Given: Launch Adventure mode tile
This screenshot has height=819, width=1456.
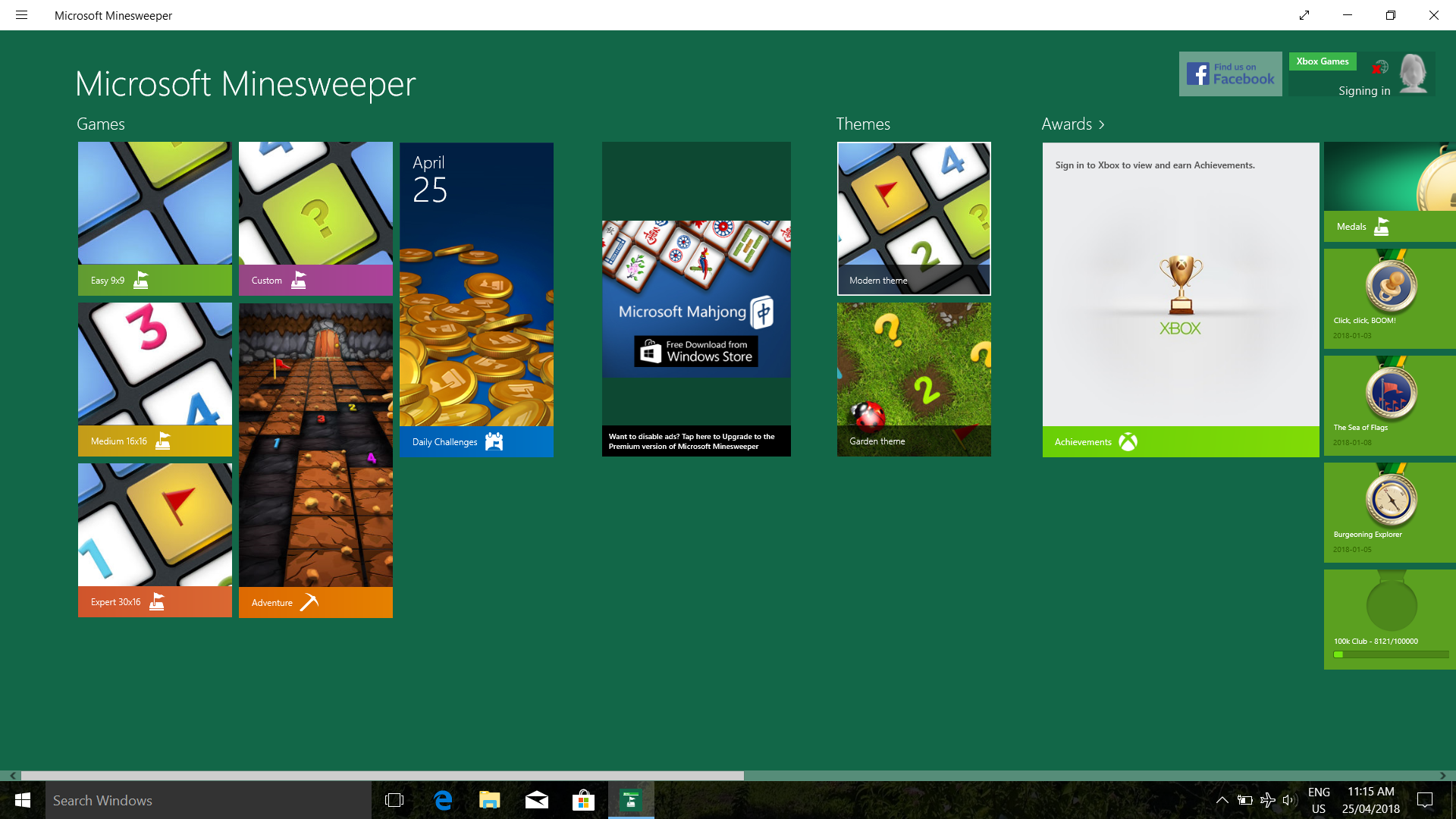Looking at the screenshot, I should [x=315, y=460].
